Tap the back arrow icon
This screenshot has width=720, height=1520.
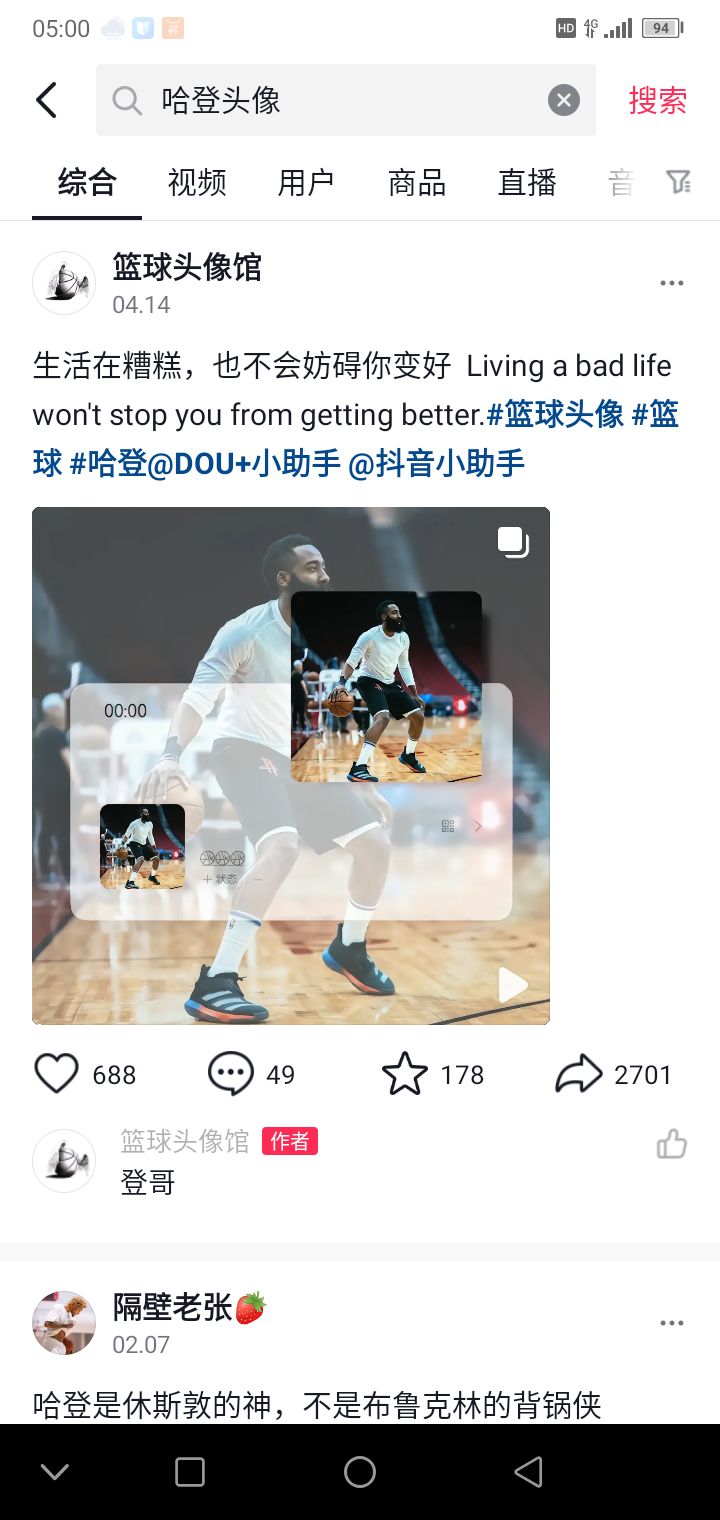(x=46, y=100)
